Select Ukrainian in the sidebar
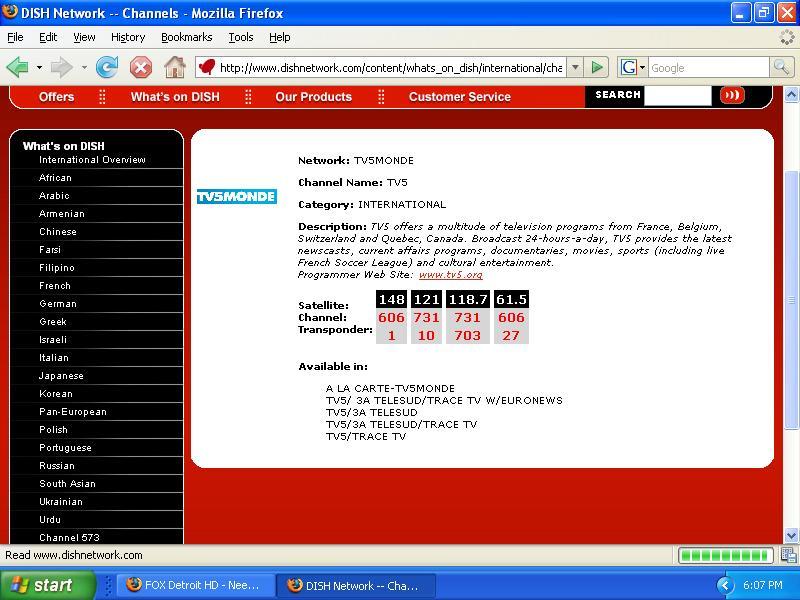This screenshot has height=600, width=800. (x=61, y=502)
